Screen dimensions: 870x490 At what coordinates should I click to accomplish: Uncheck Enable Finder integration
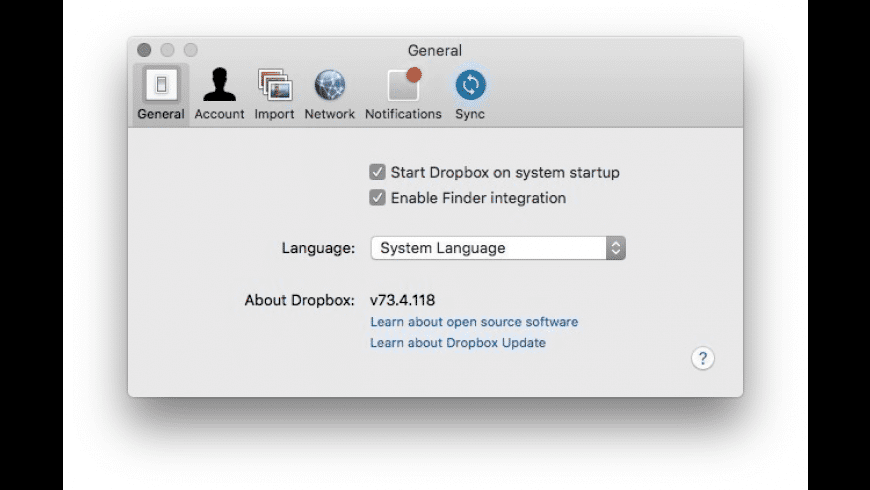(377, 198)
